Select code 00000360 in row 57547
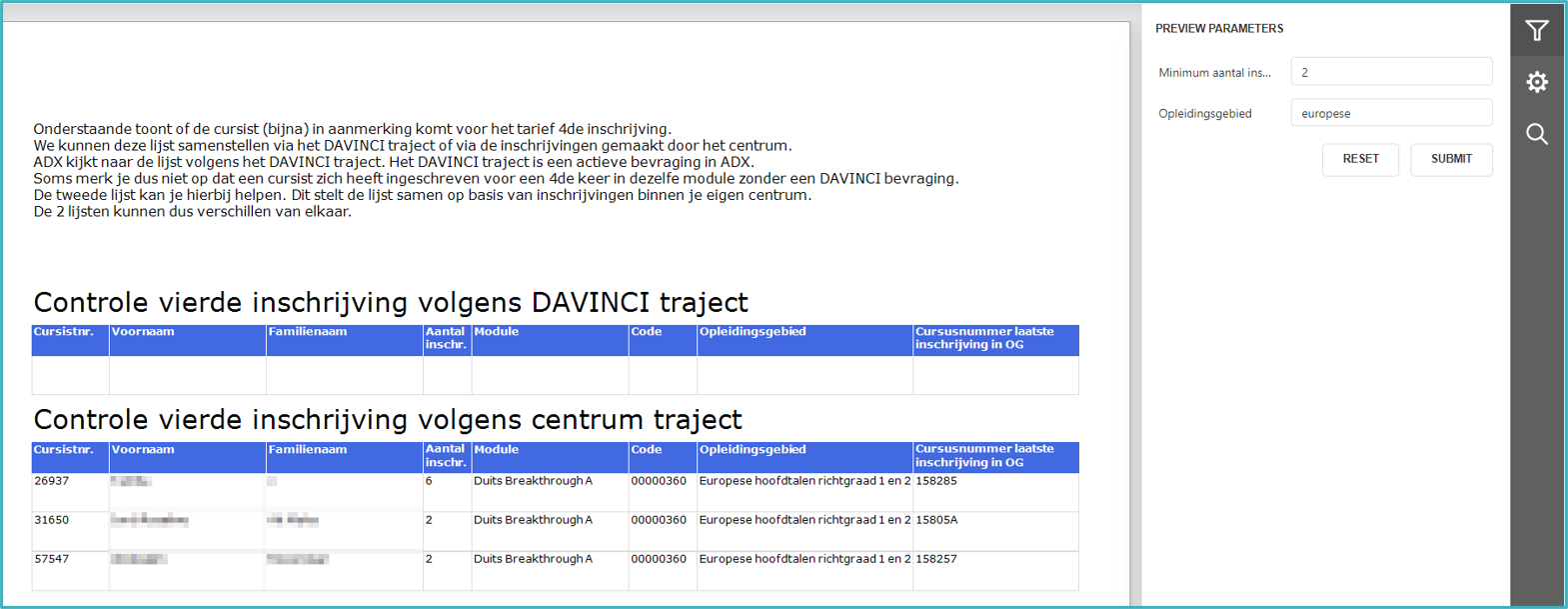1568x609 pixels. tap(659, 559)
